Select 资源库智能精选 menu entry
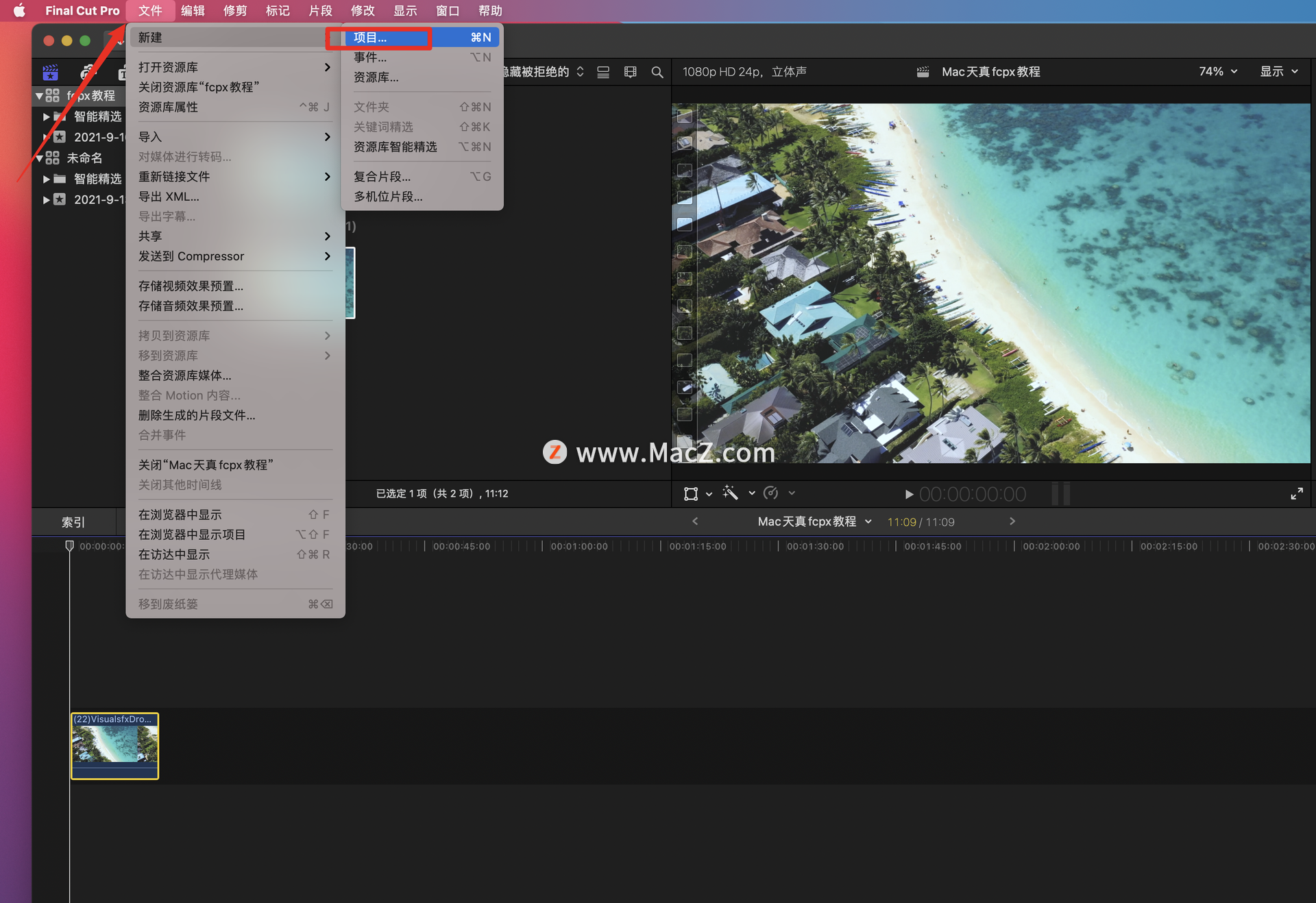The width and height of the screenshot is (1316, 903). click(x=422, y=147)
